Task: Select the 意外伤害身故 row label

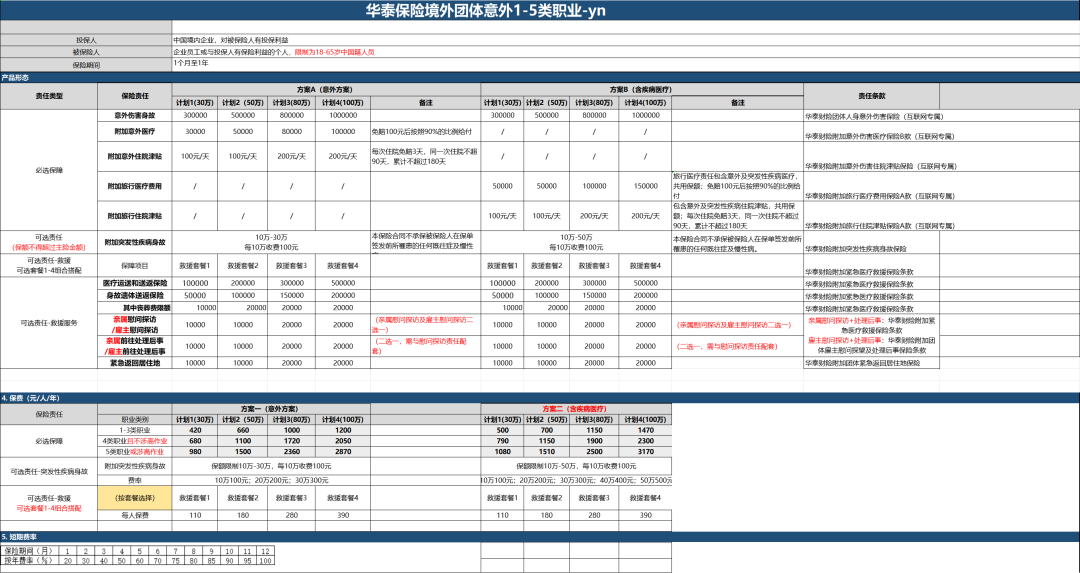Action: [134, 116]
